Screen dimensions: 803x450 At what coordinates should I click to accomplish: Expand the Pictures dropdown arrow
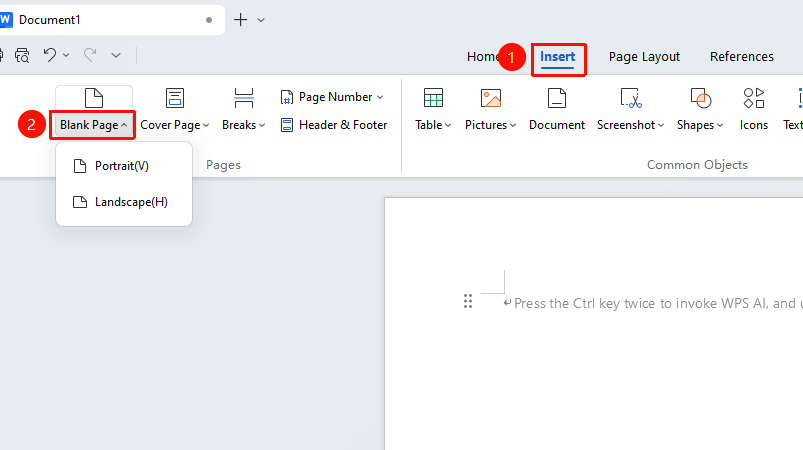513,125
